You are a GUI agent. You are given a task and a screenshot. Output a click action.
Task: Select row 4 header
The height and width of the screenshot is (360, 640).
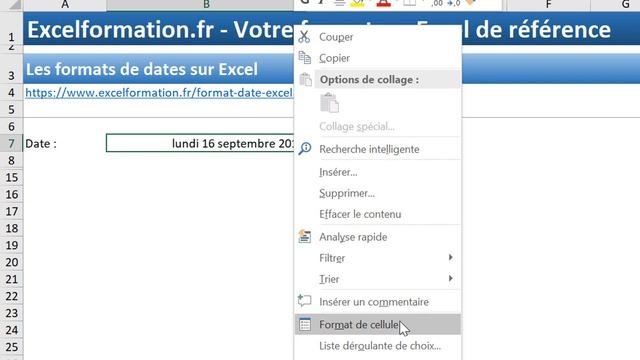tap(11, 93)
